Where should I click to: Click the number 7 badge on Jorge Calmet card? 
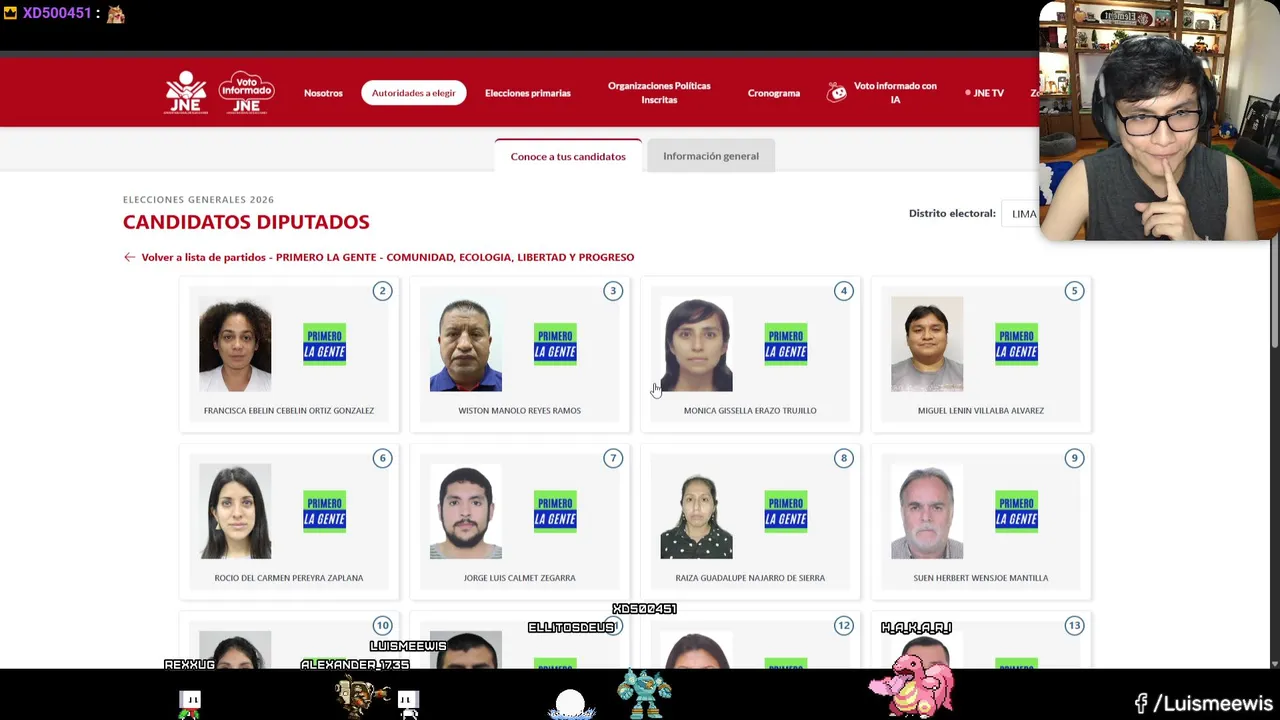(x=613, y=458)
